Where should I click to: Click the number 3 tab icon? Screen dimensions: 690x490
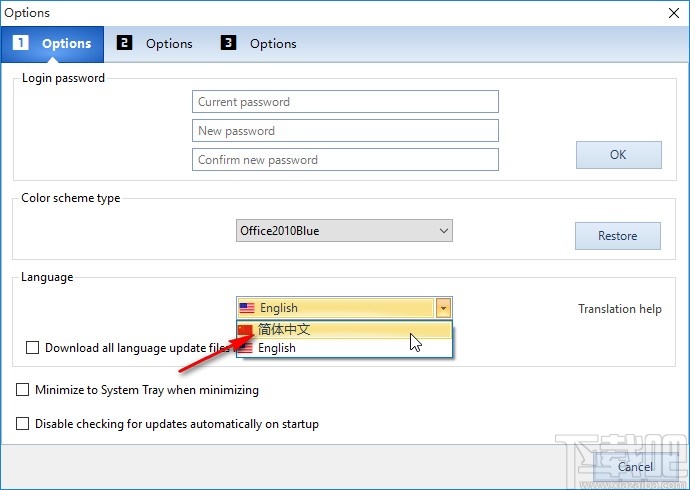click(x=229, y=43)
